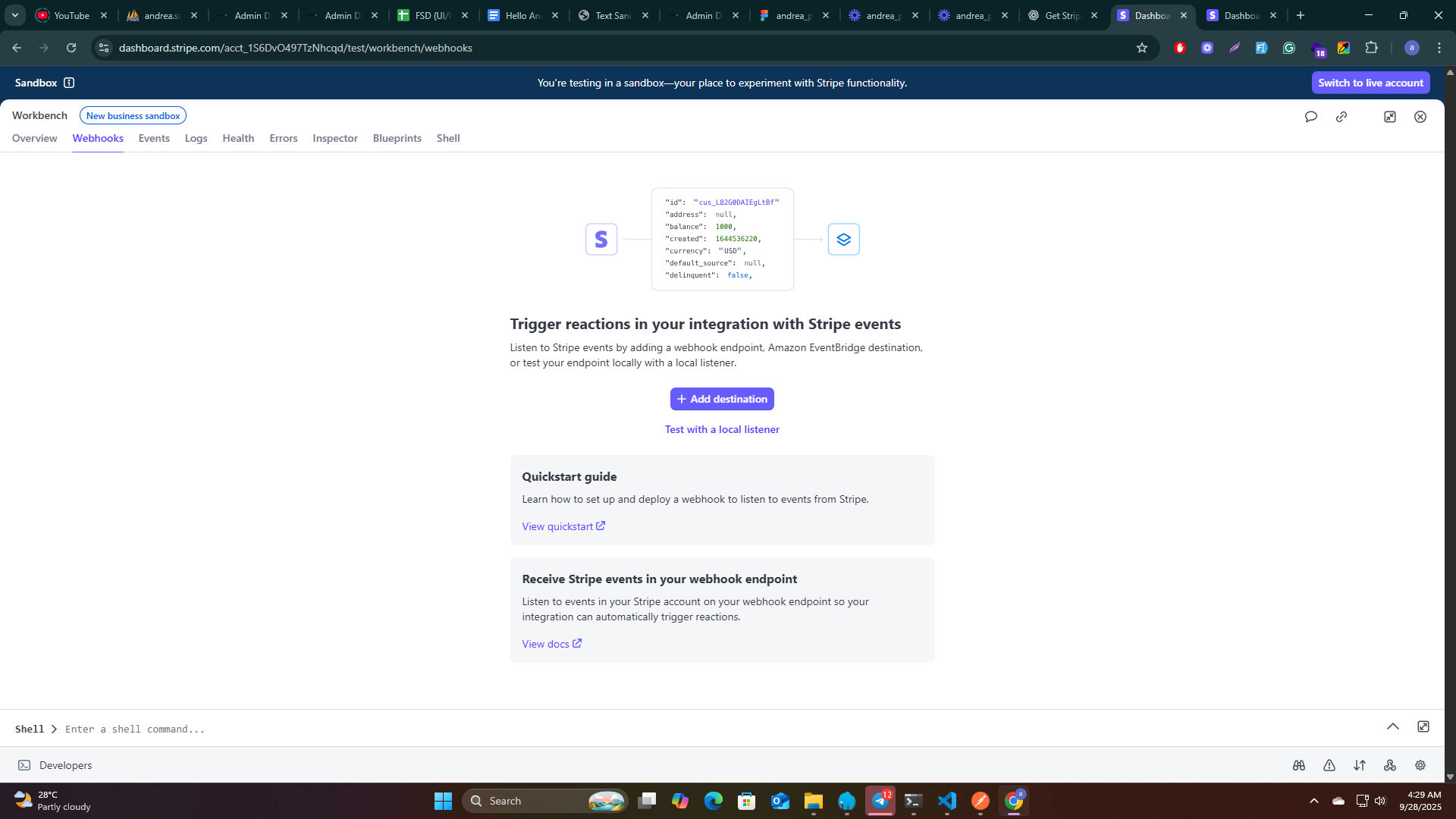
Task: Switch to the FSD spreadsheet browser tab
Action: 433,15
